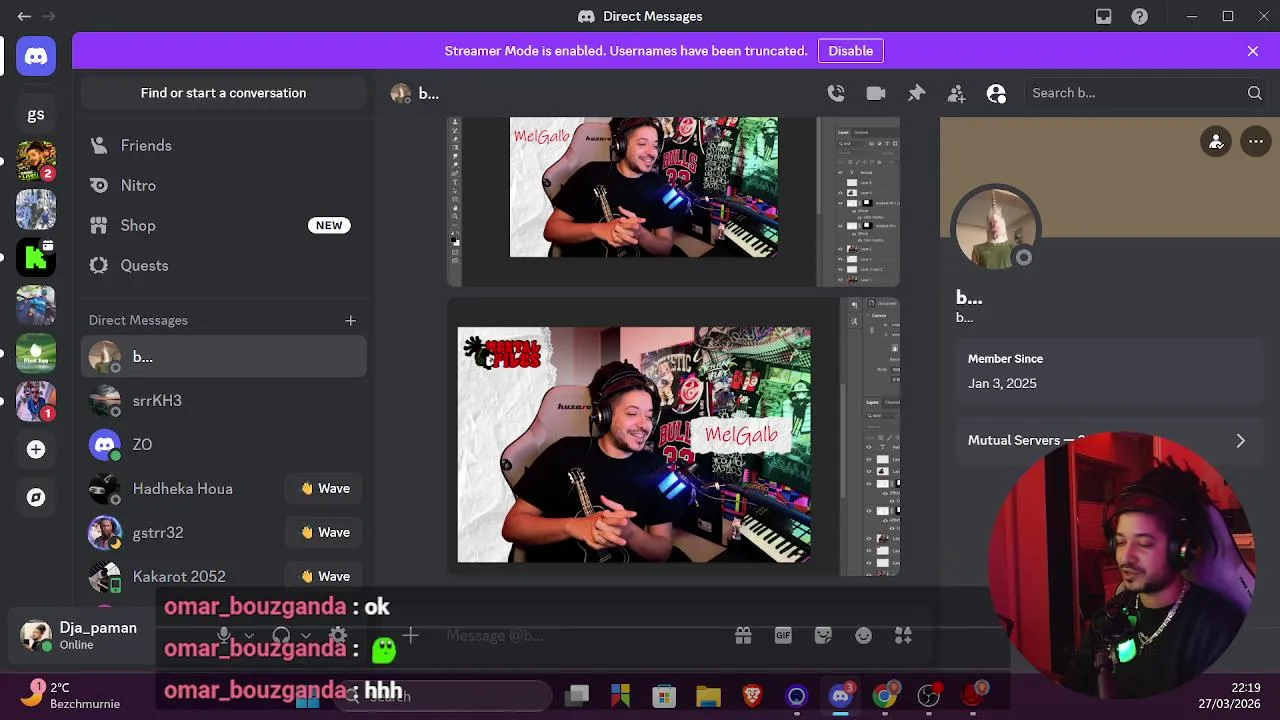Image resolution: width=1280 pixels, height=720 pixels.
Task: Open File Explorer in the taskbar
Action: pyautogui.click(x=708, y=696)
